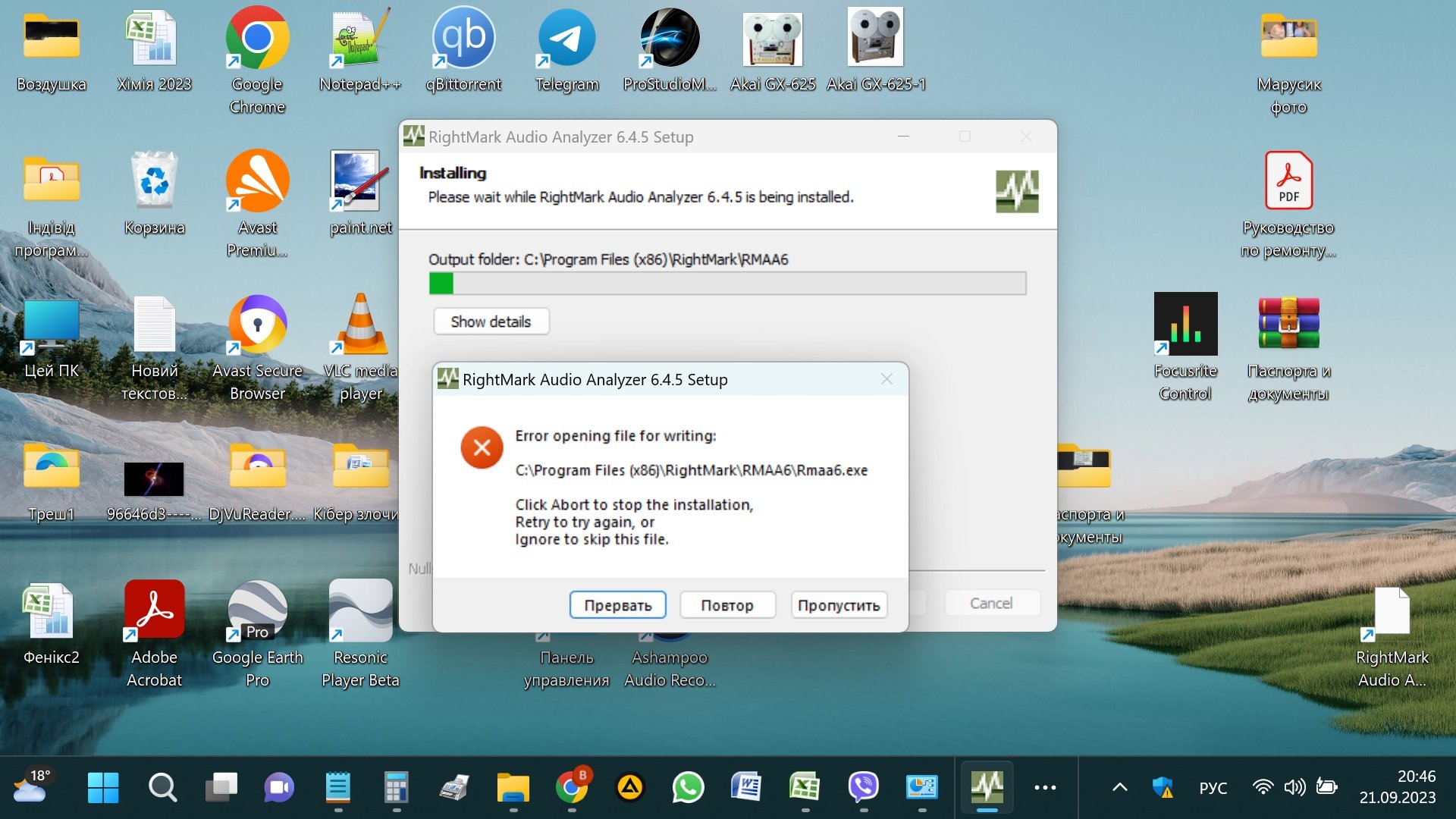
Task: Click the Повтор (Retry) button
Action: (727, 605)
